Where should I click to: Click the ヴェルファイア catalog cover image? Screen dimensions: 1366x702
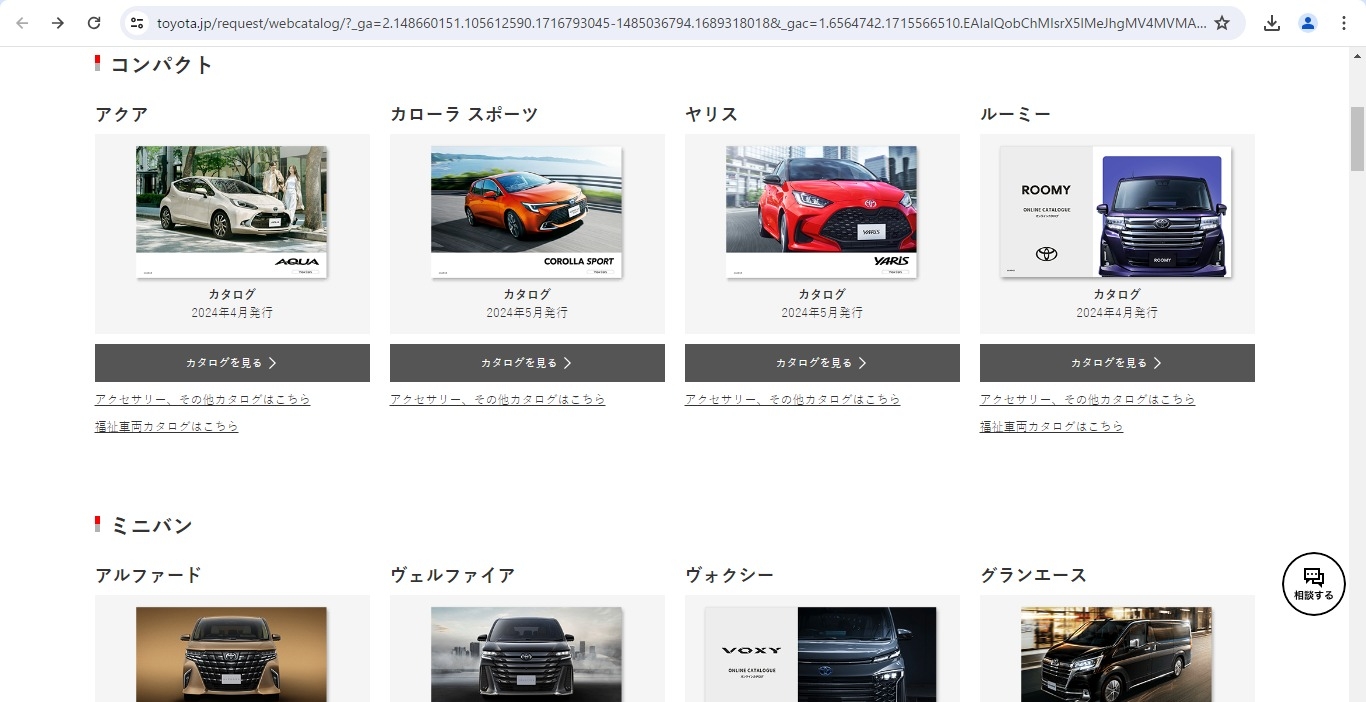[527, 654]
